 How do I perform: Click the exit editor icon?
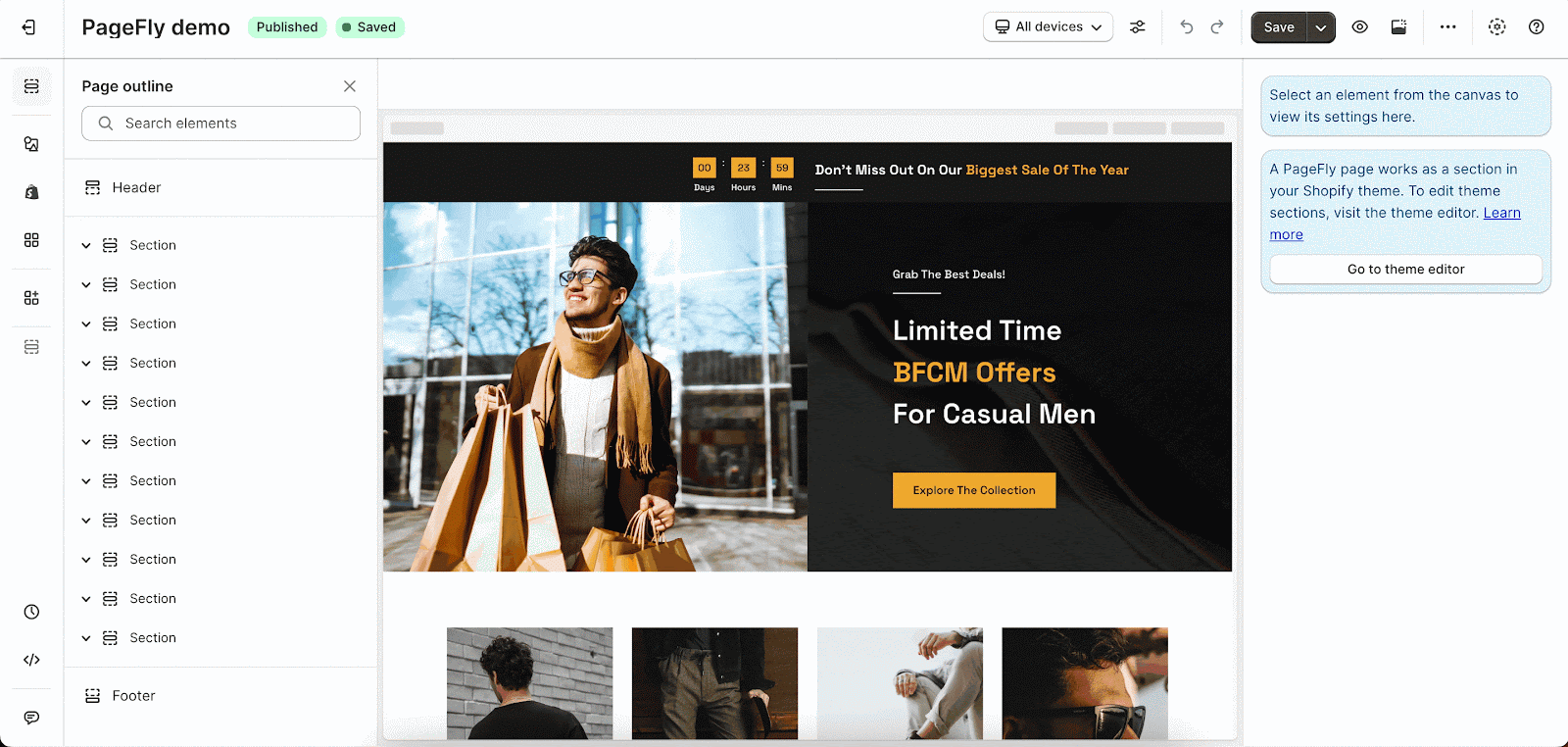29,27
